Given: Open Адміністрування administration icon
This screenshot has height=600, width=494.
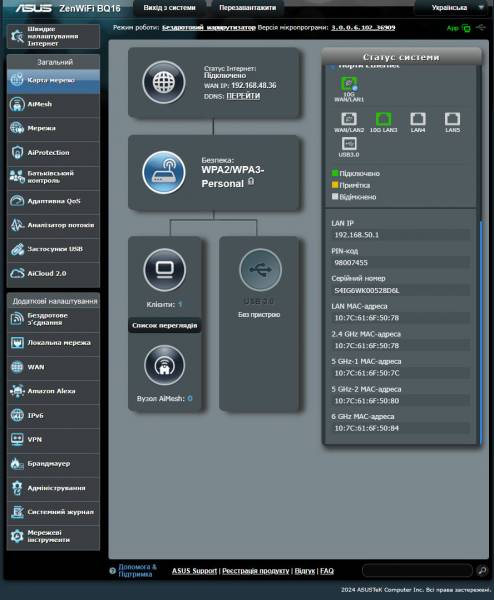Looking at the screenshot, I should click(x=17, y=488).
